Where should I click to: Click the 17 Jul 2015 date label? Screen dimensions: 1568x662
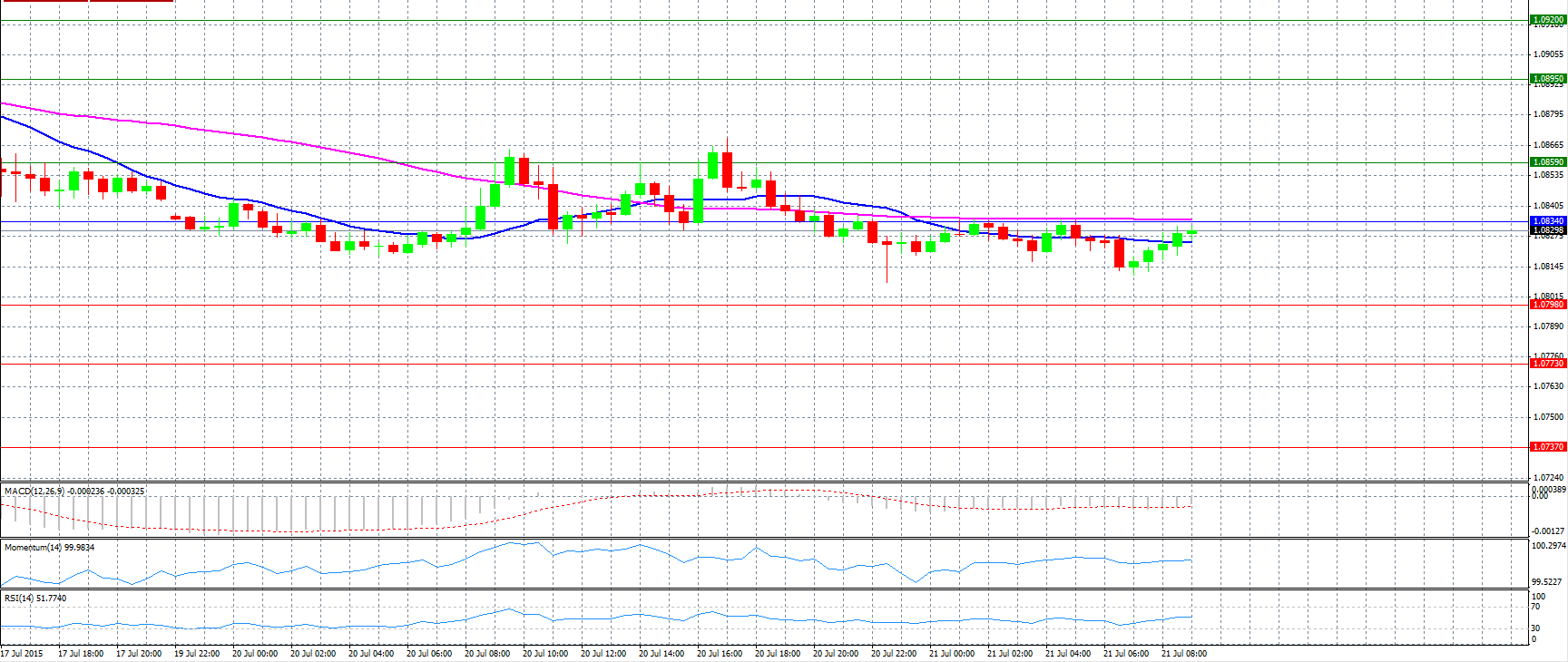point(22,654)
